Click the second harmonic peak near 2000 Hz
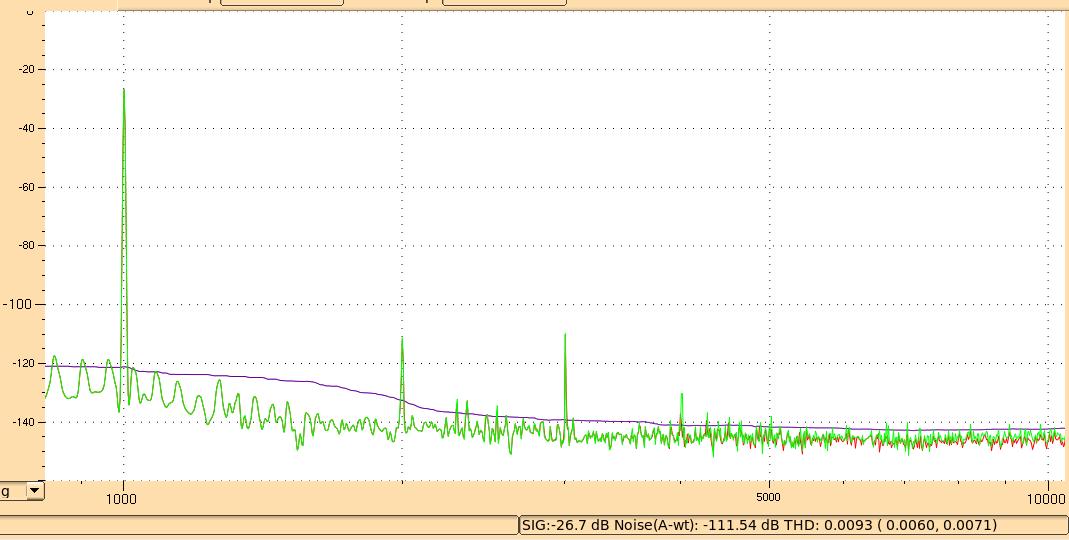The image size is (1069, 540). (x=402, y=337)
